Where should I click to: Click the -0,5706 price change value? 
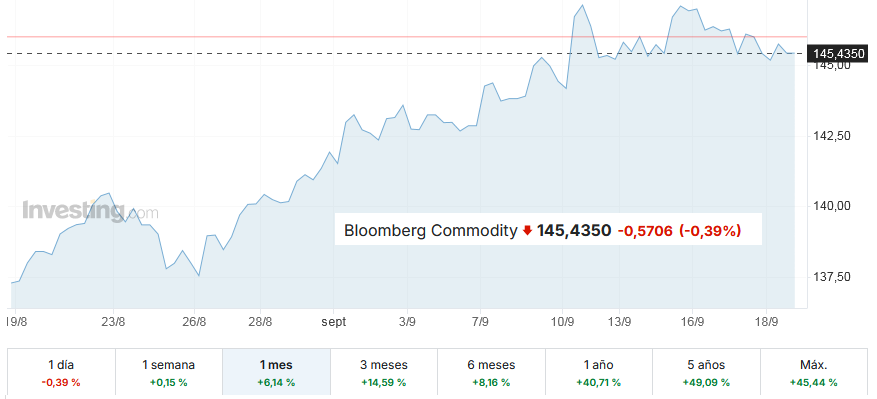tap(645, 230)
